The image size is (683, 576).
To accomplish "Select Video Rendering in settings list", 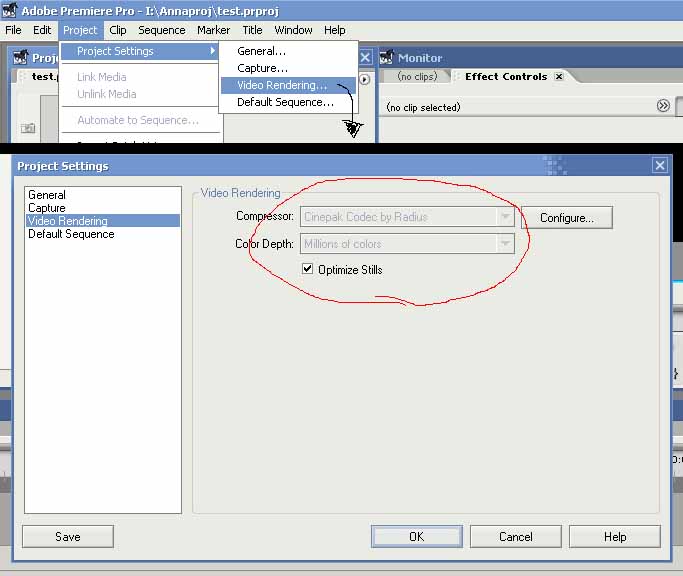I will [x=103, y=221].
